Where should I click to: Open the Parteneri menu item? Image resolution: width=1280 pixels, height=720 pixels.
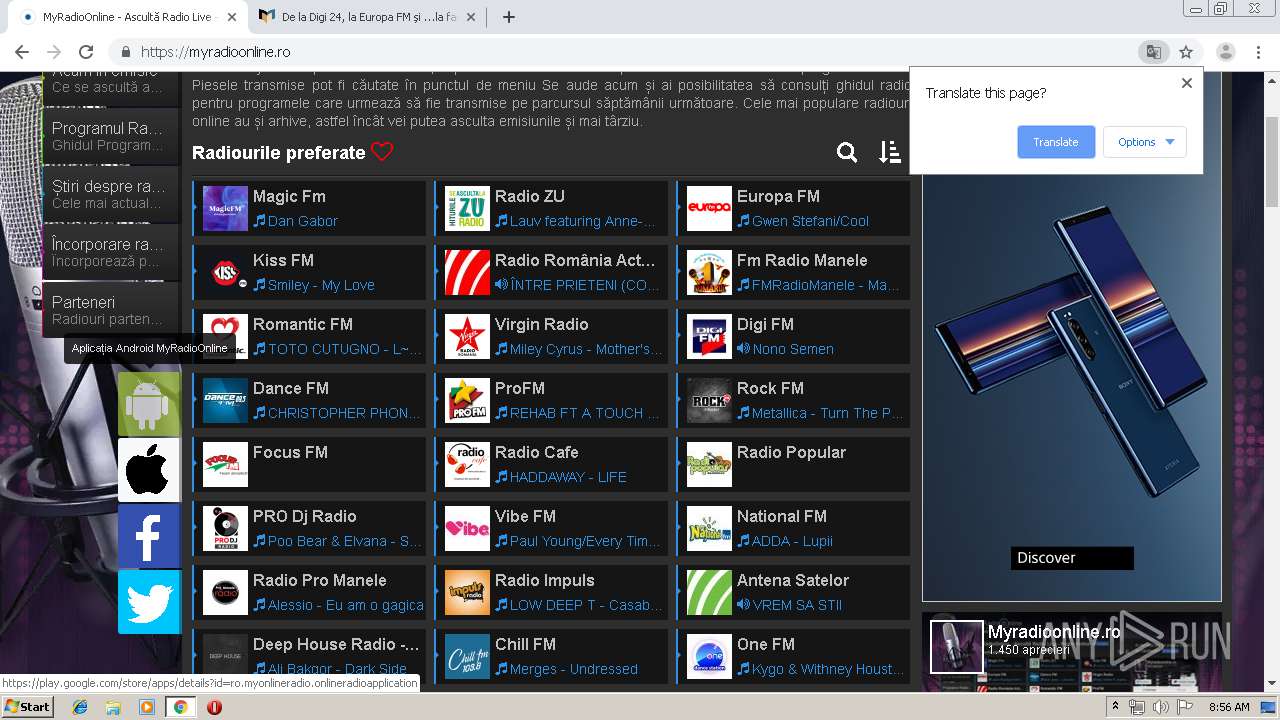tap(111, 310)
